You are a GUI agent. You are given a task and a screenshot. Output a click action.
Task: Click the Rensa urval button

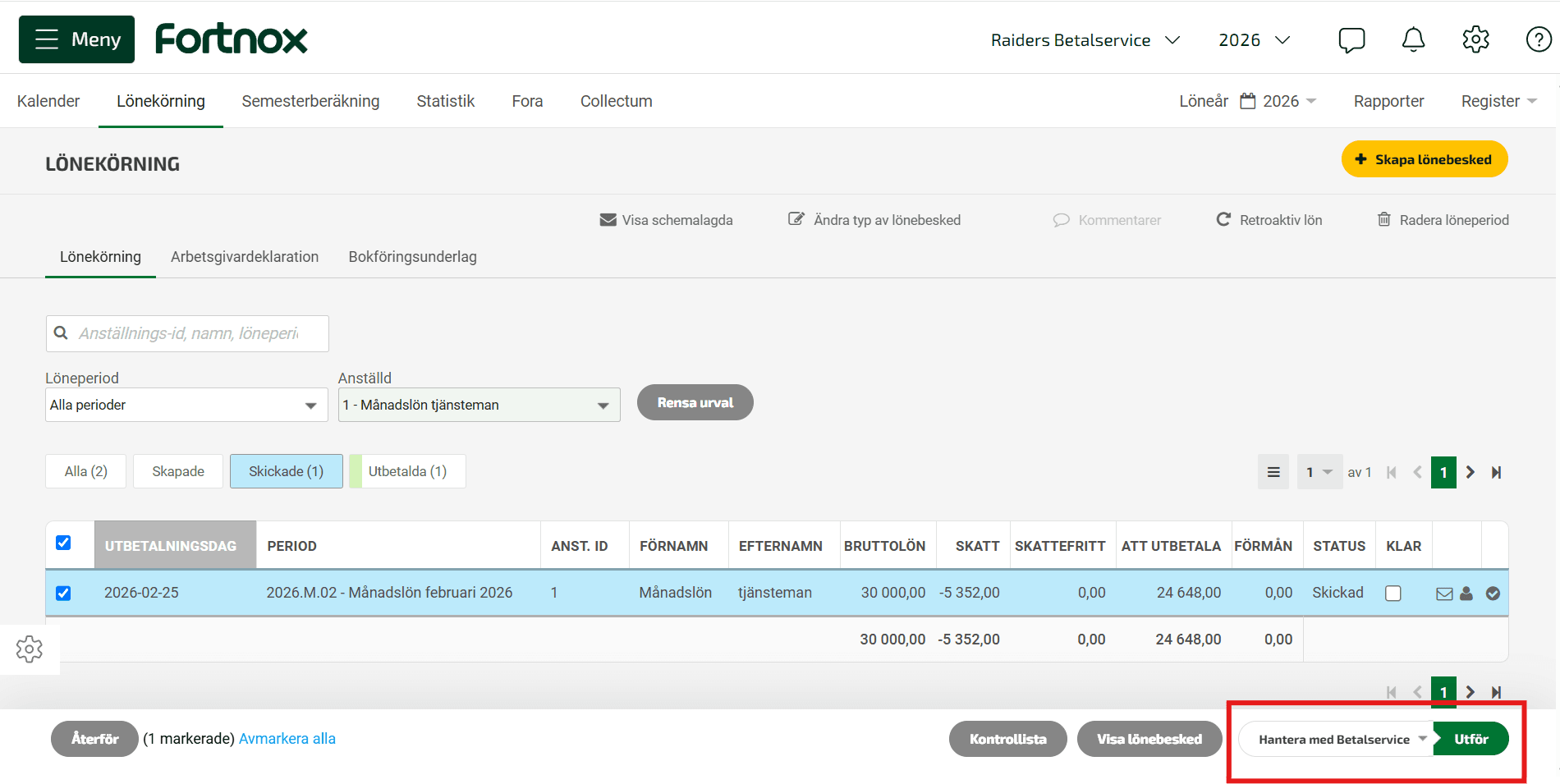click(x=695, y=402)
